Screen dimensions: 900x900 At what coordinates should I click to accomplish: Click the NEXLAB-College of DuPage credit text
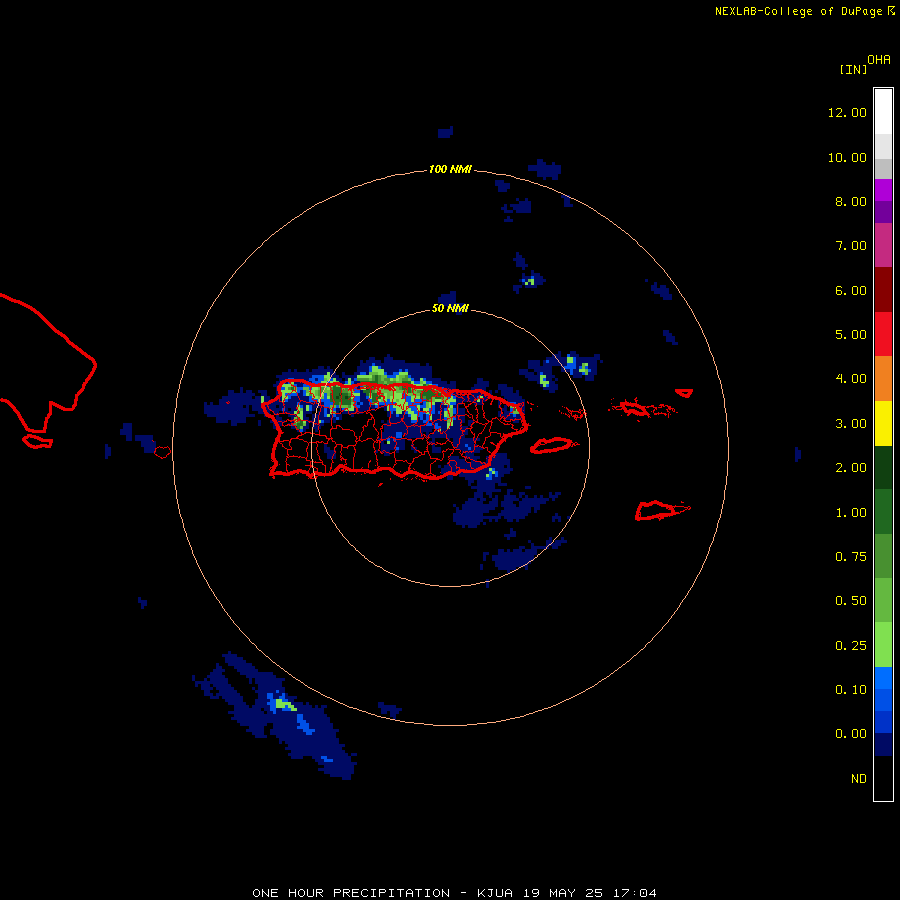(x=804, y=11)
